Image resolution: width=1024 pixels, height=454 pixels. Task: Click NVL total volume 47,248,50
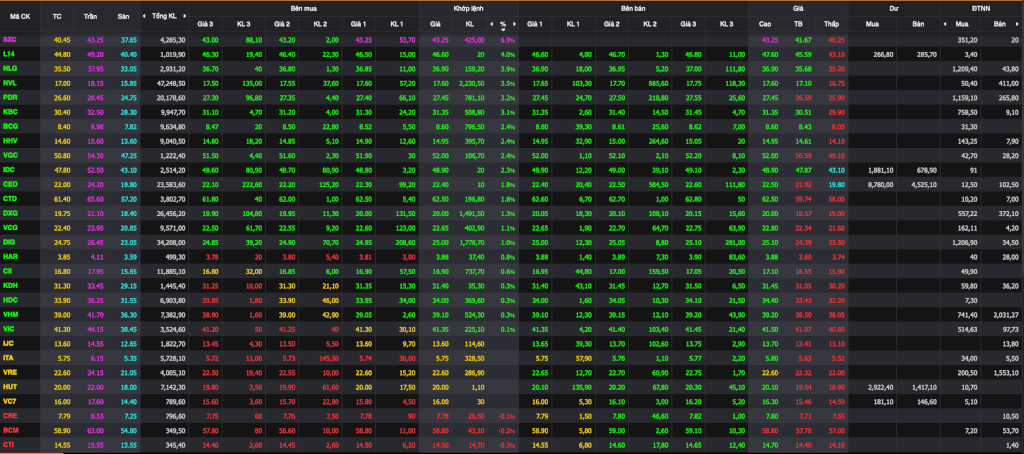pyautogui.click(x=172, y=83)
